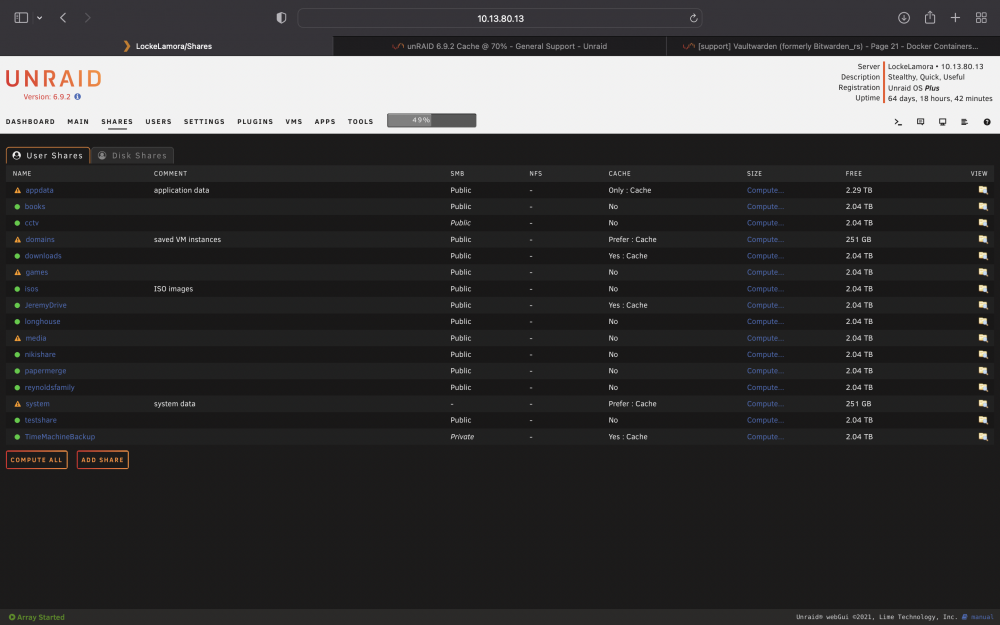This screenshot has height=625, width=1000.
Task: Open the appdata share link
Action: click(40, 190)
